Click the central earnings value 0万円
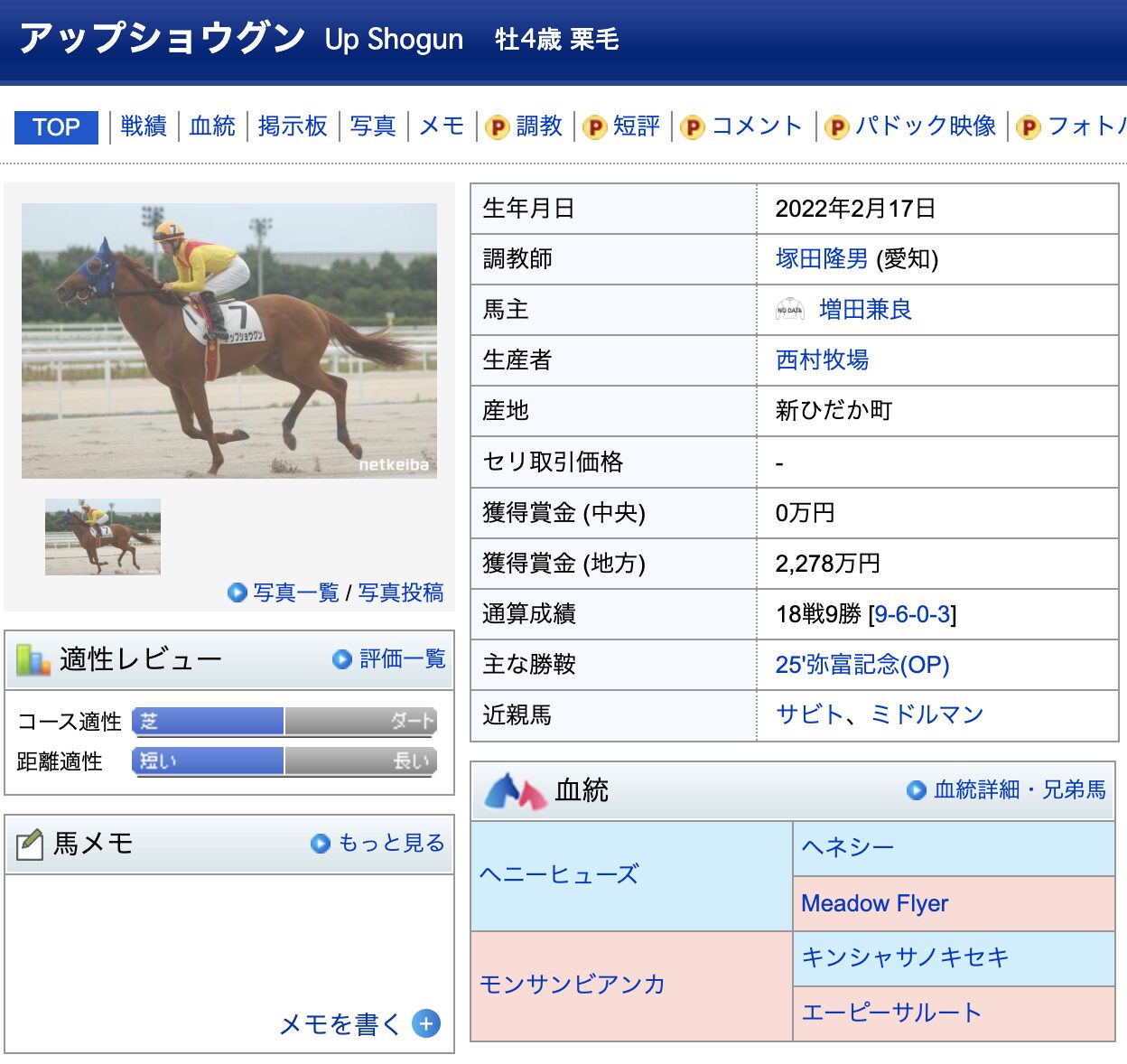This screenshot has height=1064, width=1127. click(806, 513)
